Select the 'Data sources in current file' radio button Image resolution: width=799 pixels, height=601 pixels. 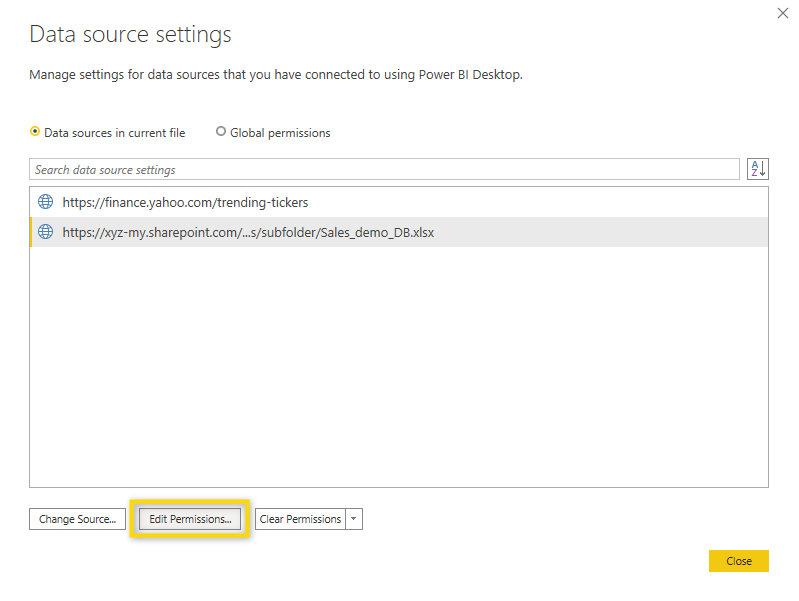tap(35, 132)
